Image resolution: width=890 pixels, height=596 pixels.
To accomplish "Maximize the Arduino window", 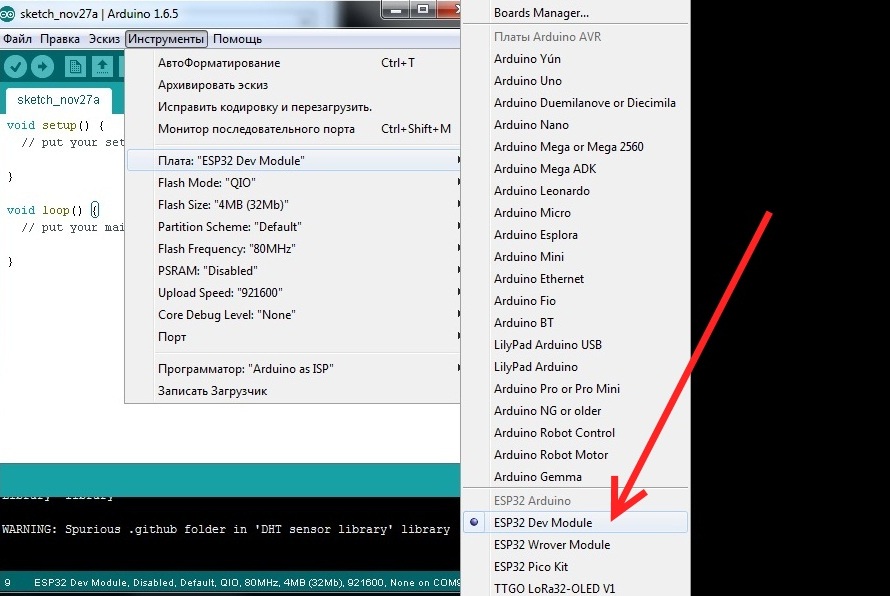I will tap(423, 10).
